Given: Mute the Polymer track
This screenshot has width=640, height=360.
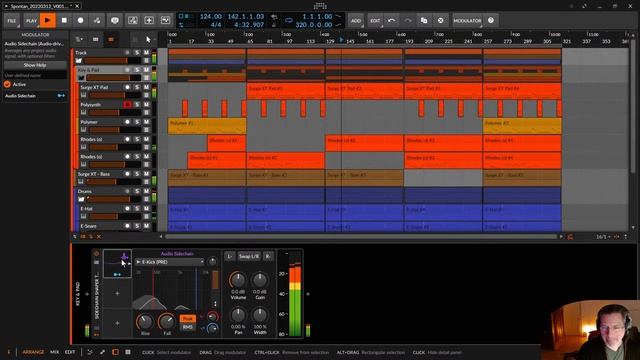Looking at the screenshot, I should click(x=146, y=122).
